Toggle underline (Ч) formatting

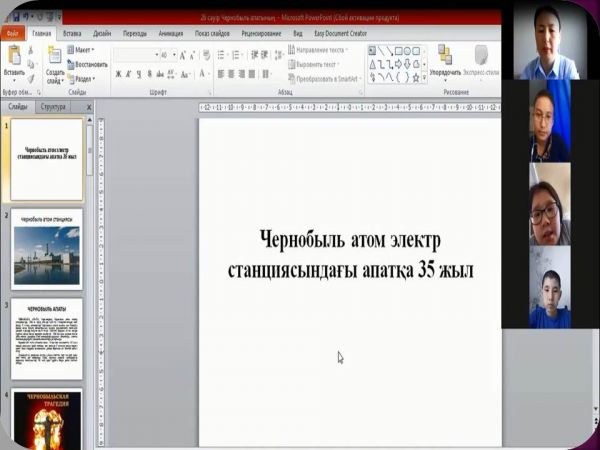click(142, 74)
